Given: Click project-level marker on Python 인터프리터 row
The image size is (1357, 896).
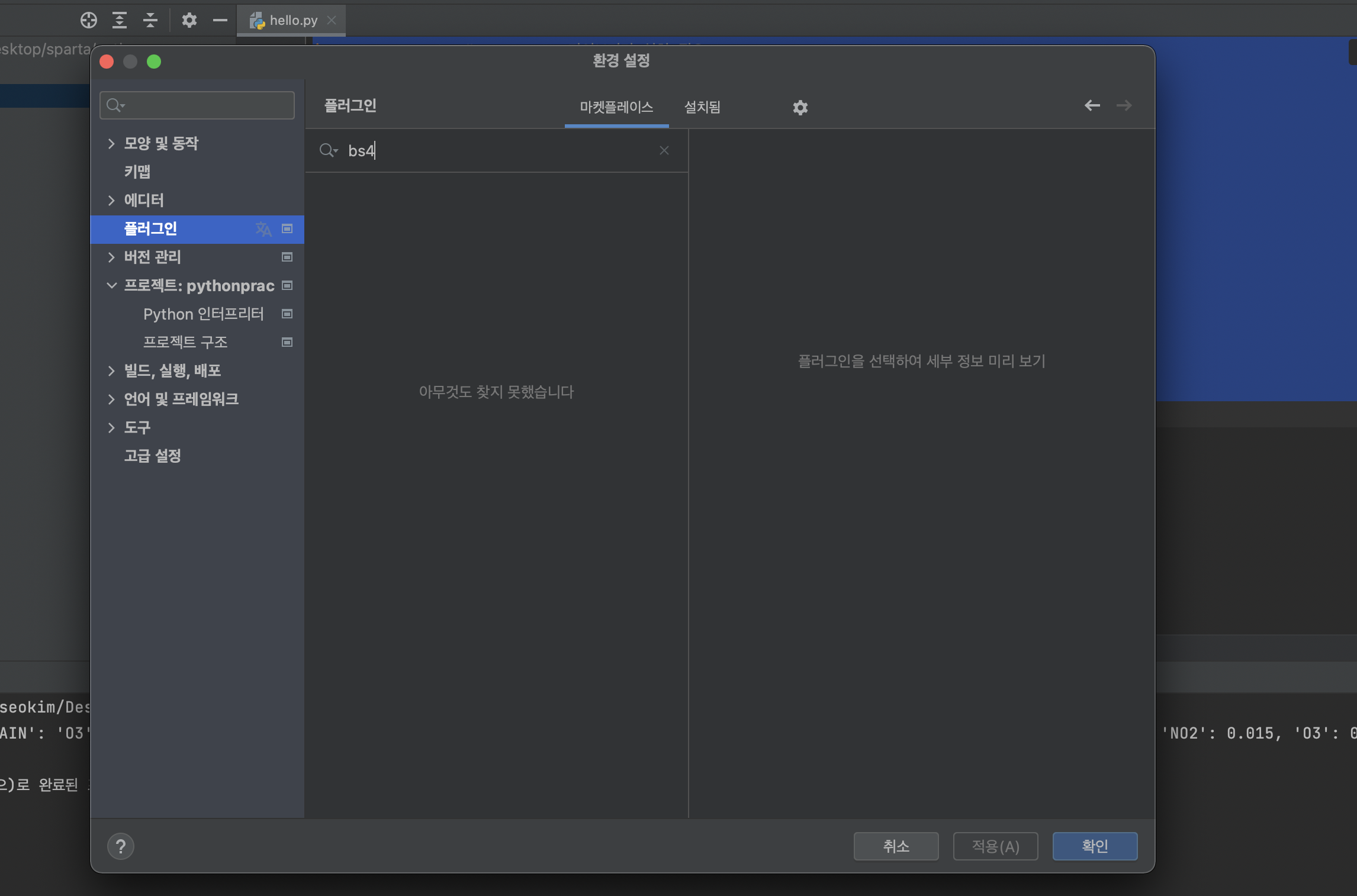Looking at the screenshot, I should [x=287, y=314].
